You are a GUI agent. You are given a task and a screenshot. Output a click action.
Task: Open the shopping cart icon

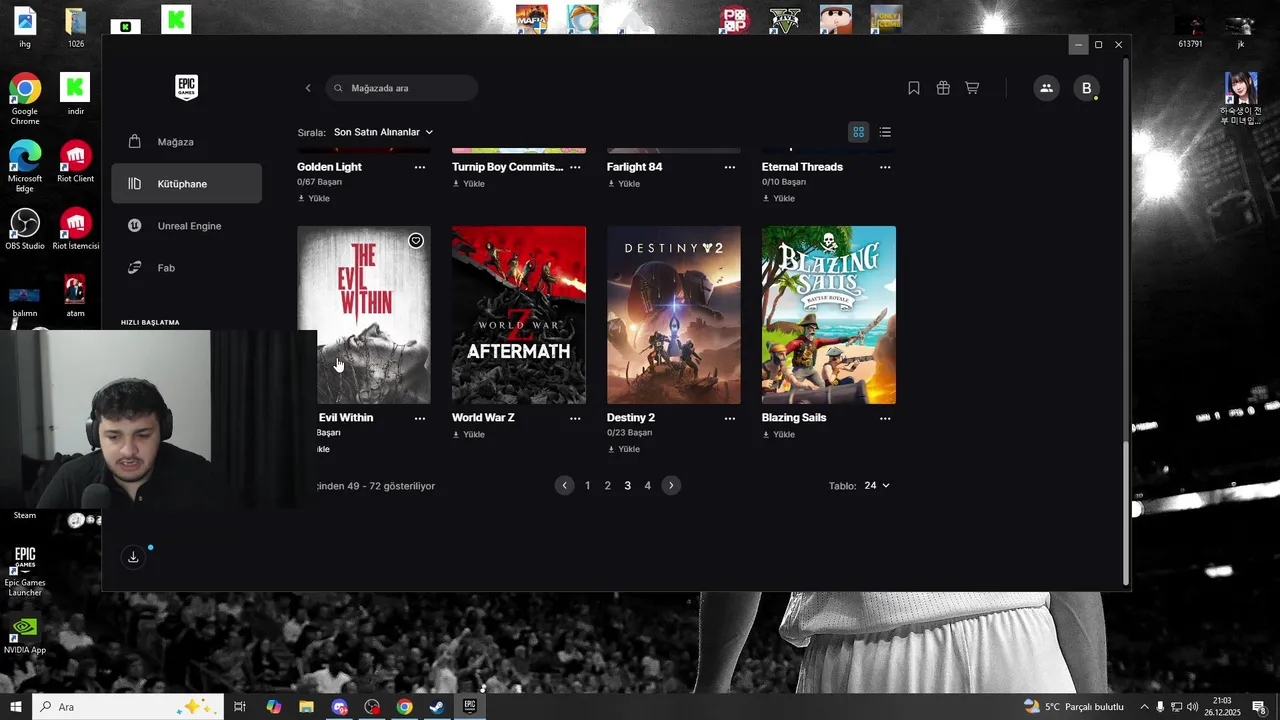tap(972, 88)
